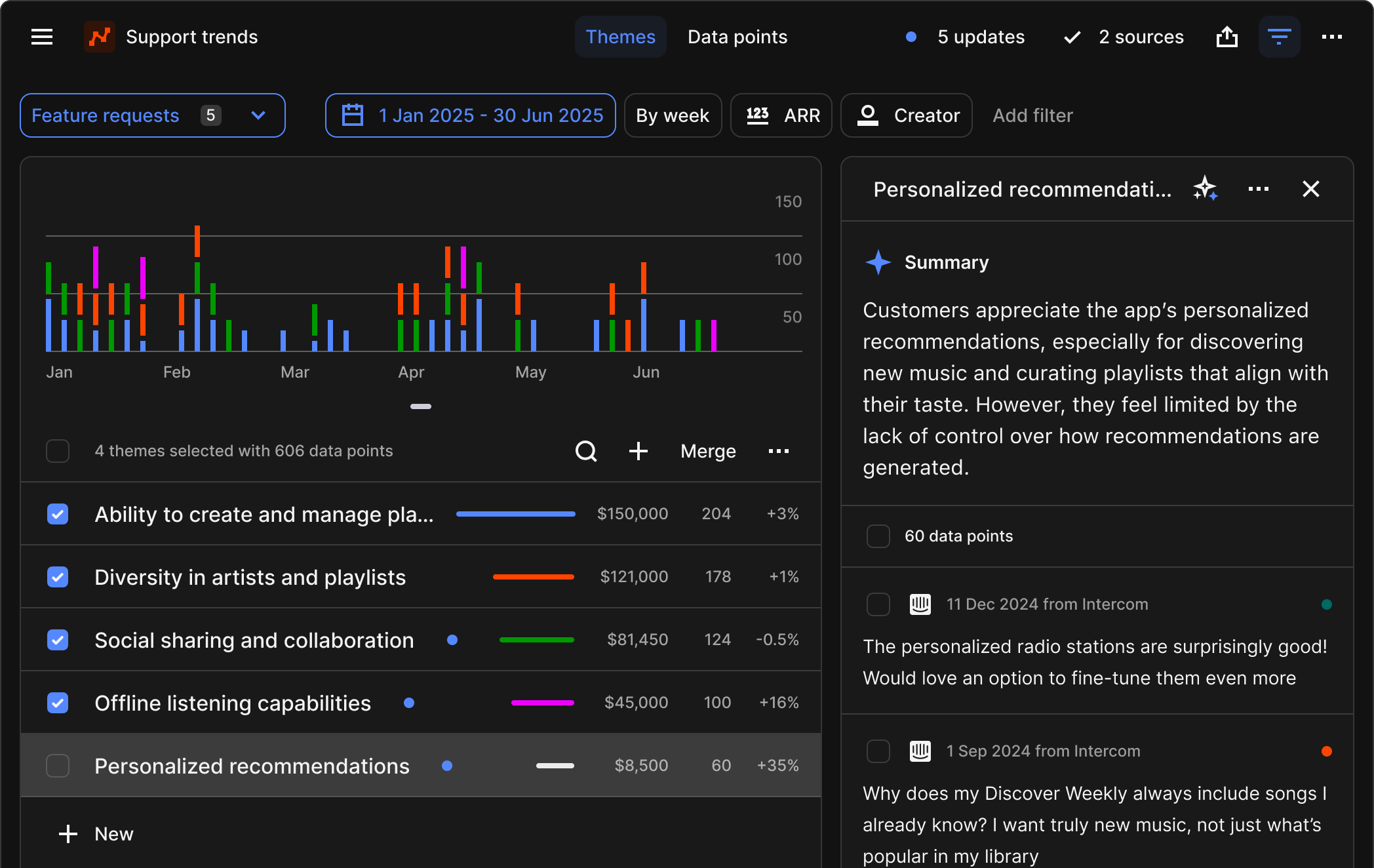Click the AI sparkle icon in detail panel
The width and height of the screenshot is (1374, 868).
(1205, 189)
